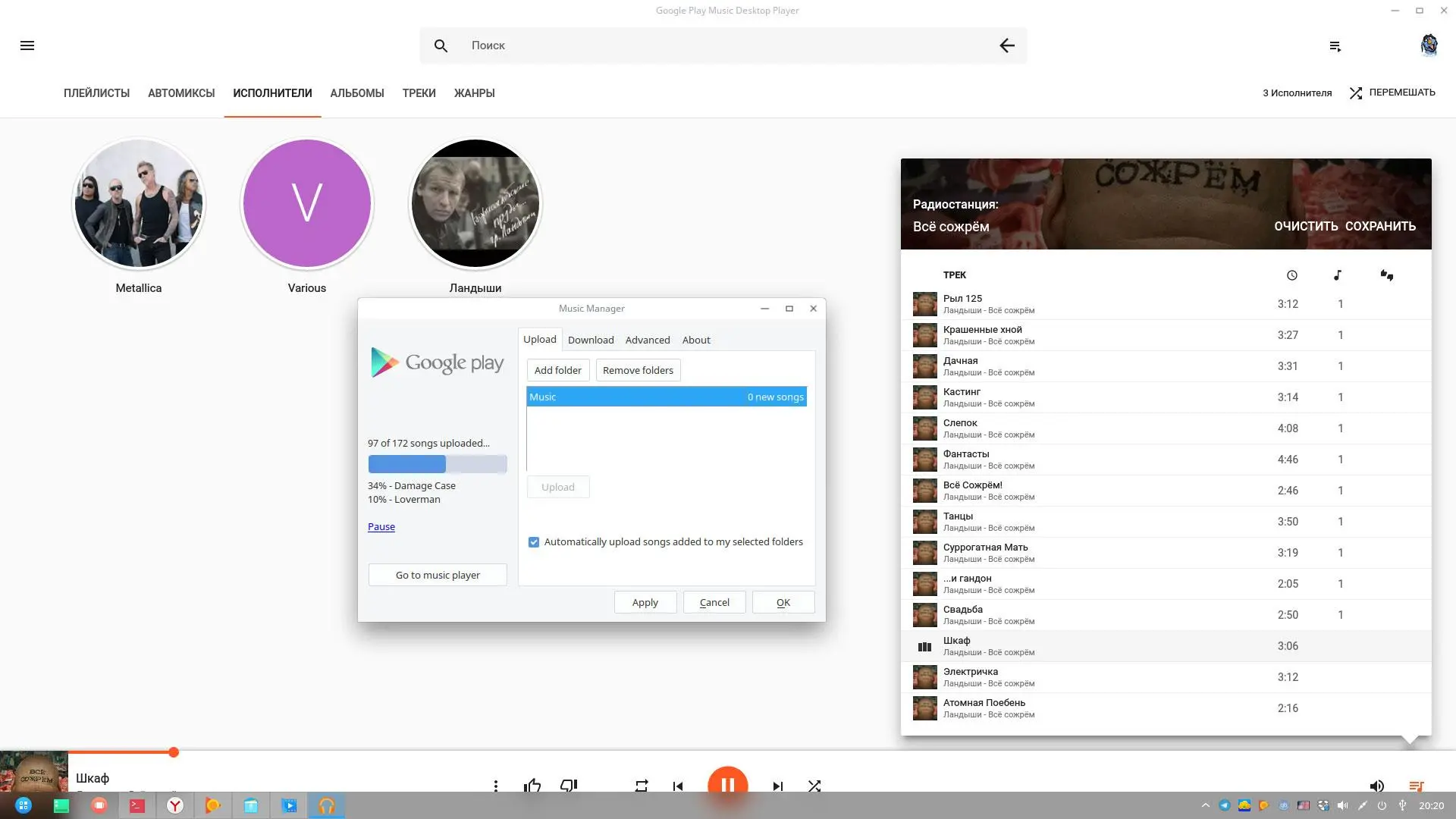This screenshot has width=1456, height=819.
Task: Play the track Всё Сожрём!
Action: pos(1166,491)
